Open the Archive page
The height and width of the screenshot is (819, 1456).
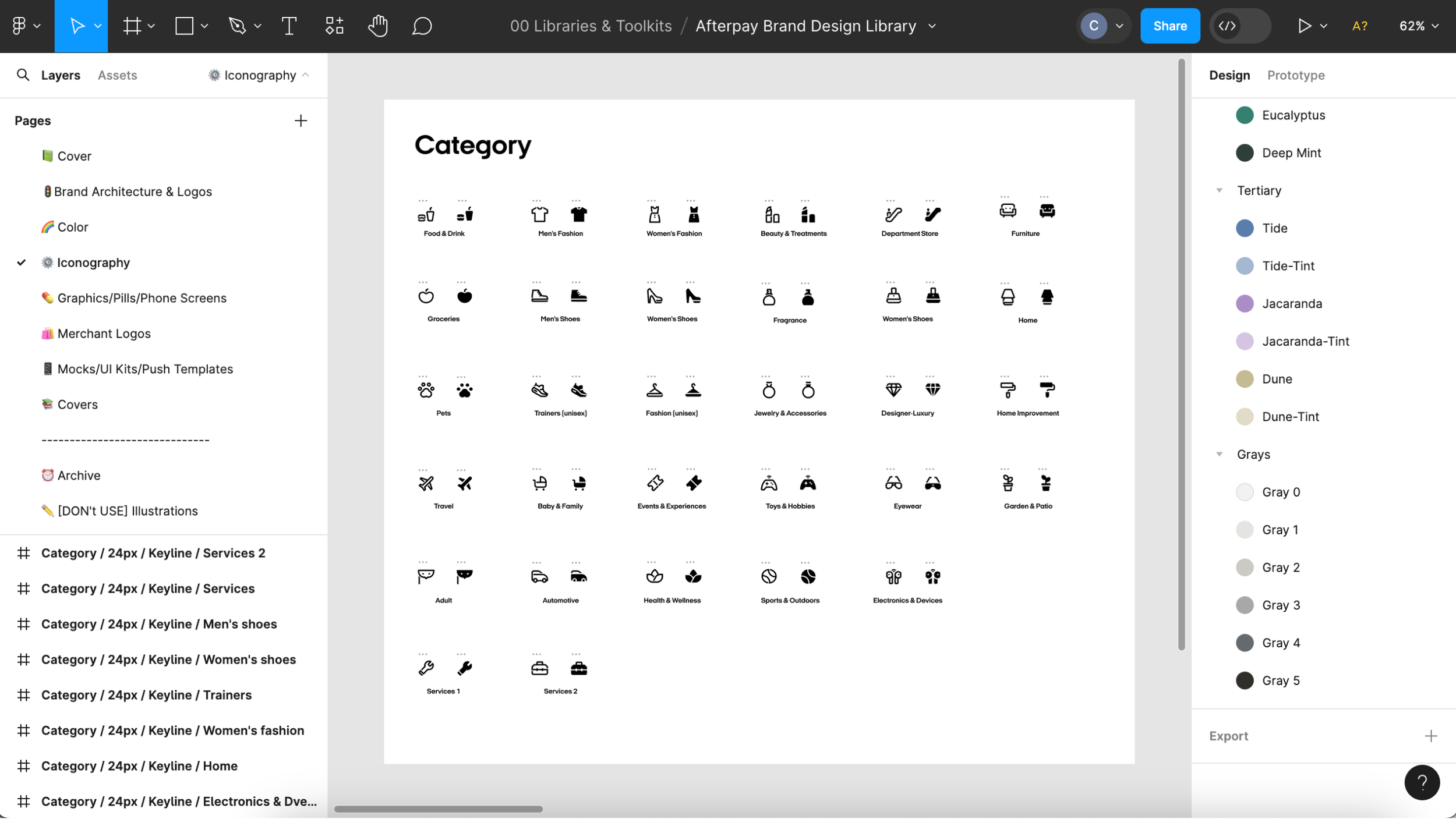79,476
